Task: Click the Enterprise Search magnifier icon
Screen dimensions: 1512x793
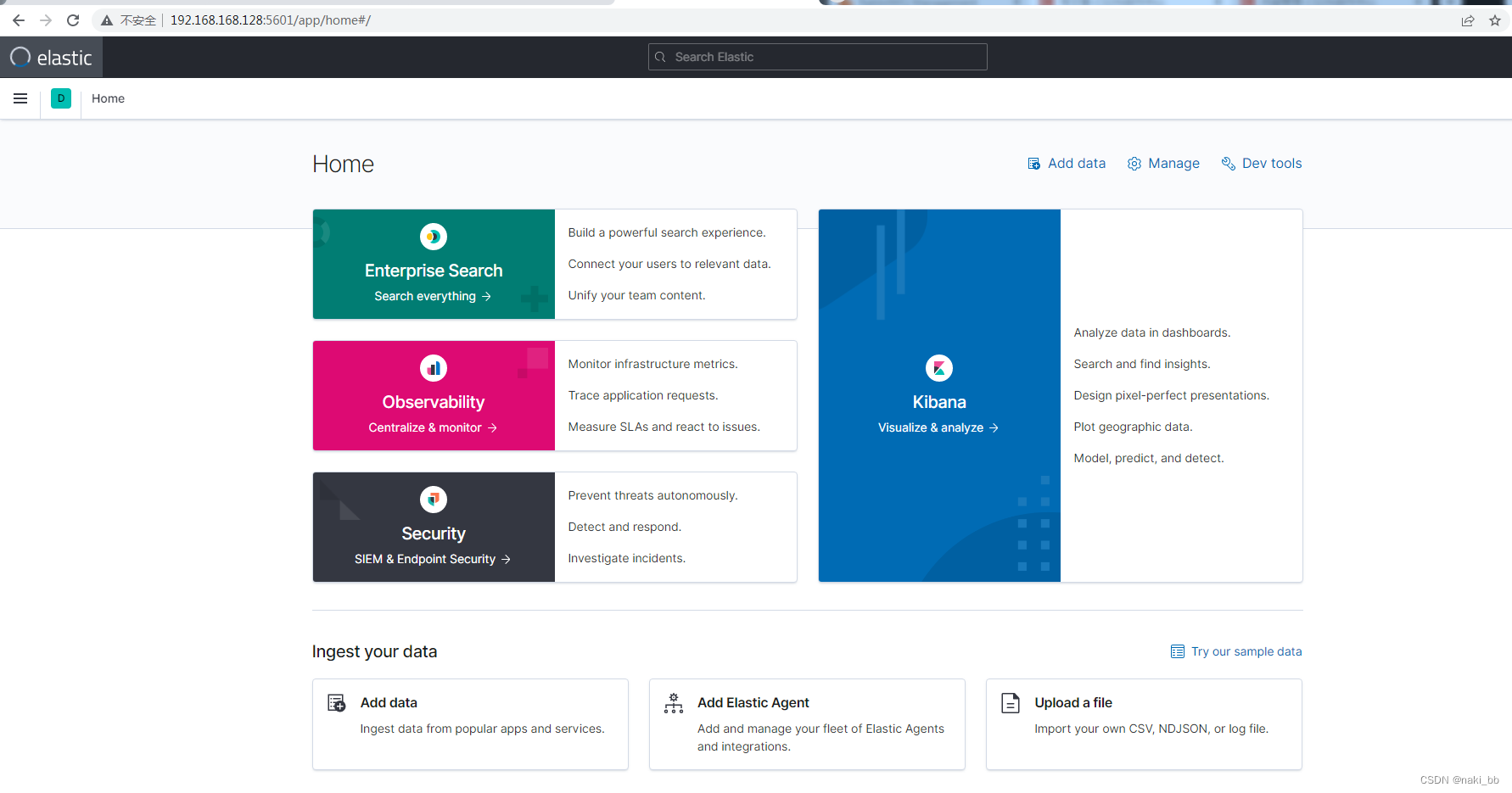Action: (433, 237)
